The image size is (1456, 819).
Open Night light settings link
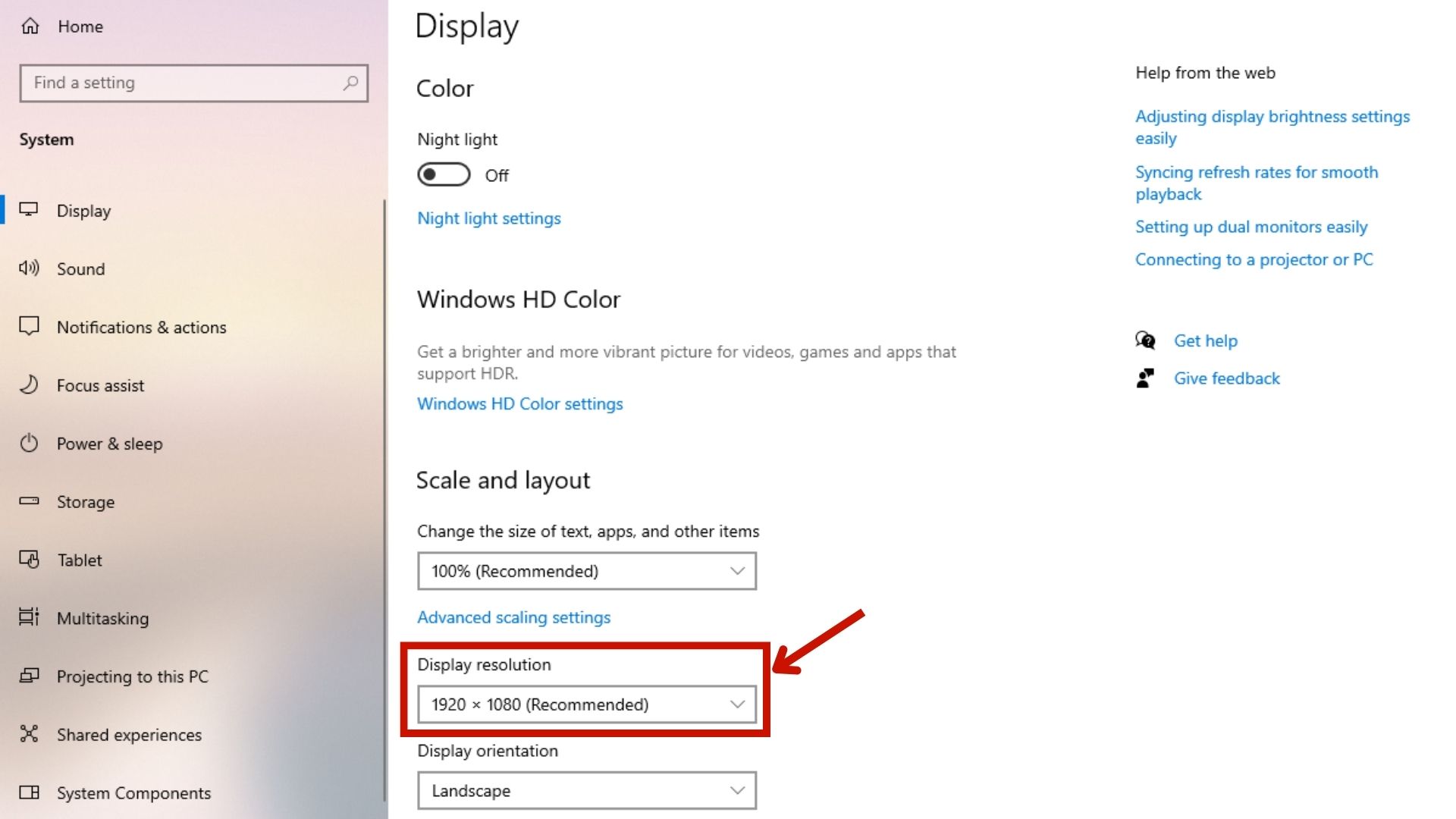coord(489,218)
